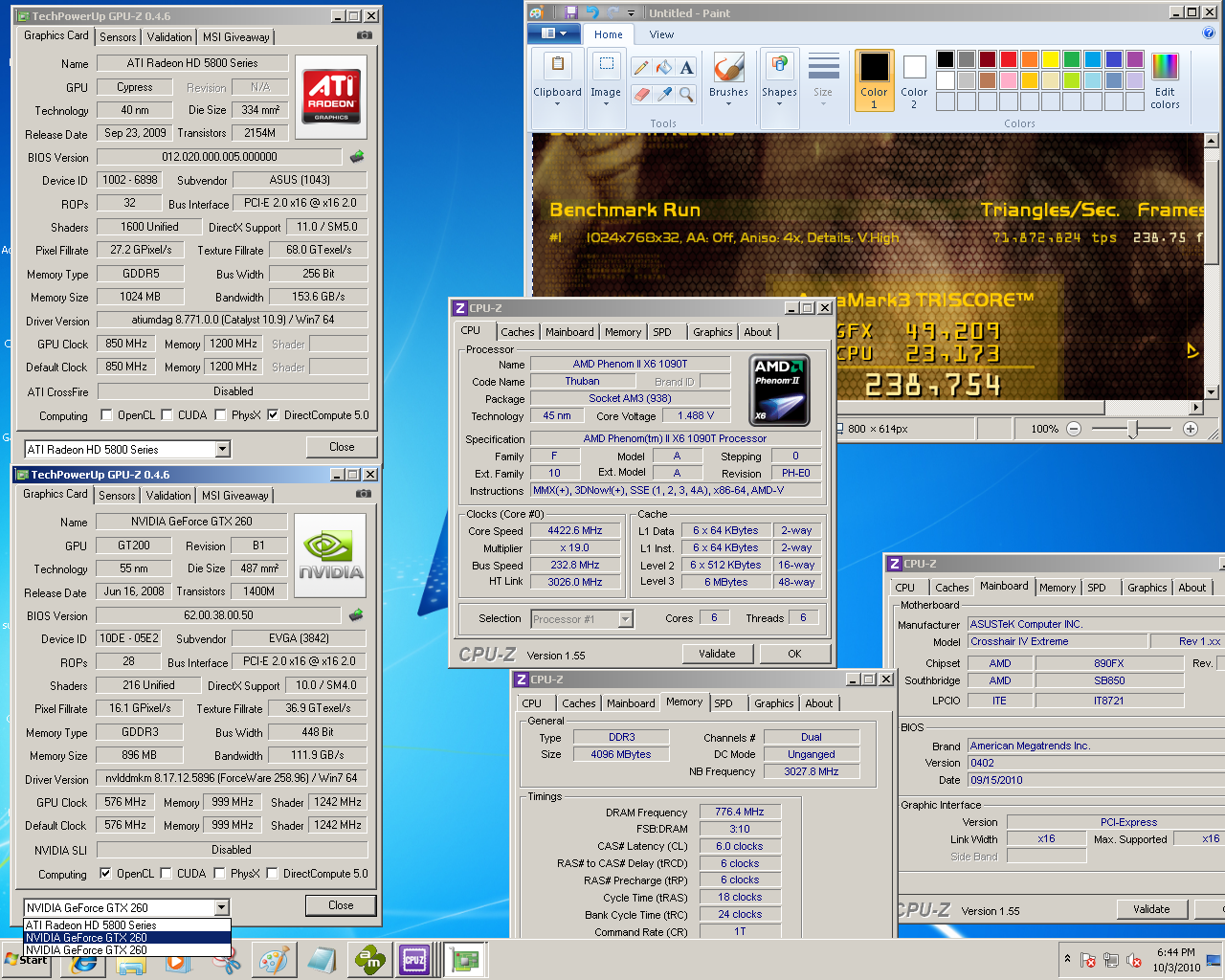This screenshot has width=1225, height=980.
Task: Open NVIDIA GeForce GTX 260 dropdown arrow
Action: click(x=222, y=907)
